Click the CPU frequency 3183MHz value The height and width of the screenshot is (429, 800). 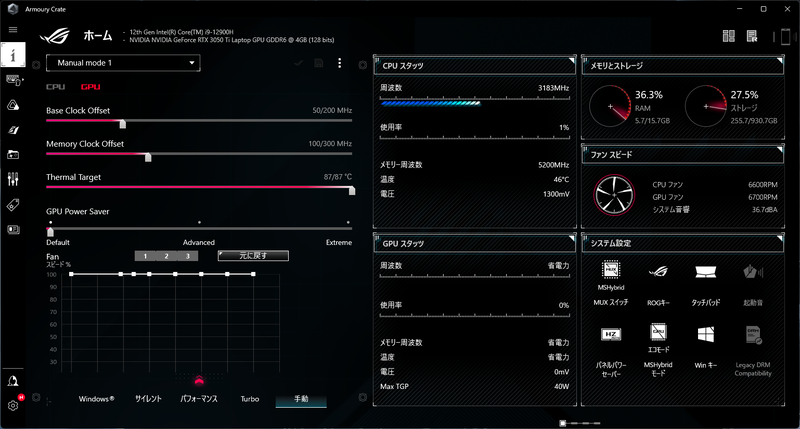554,88
